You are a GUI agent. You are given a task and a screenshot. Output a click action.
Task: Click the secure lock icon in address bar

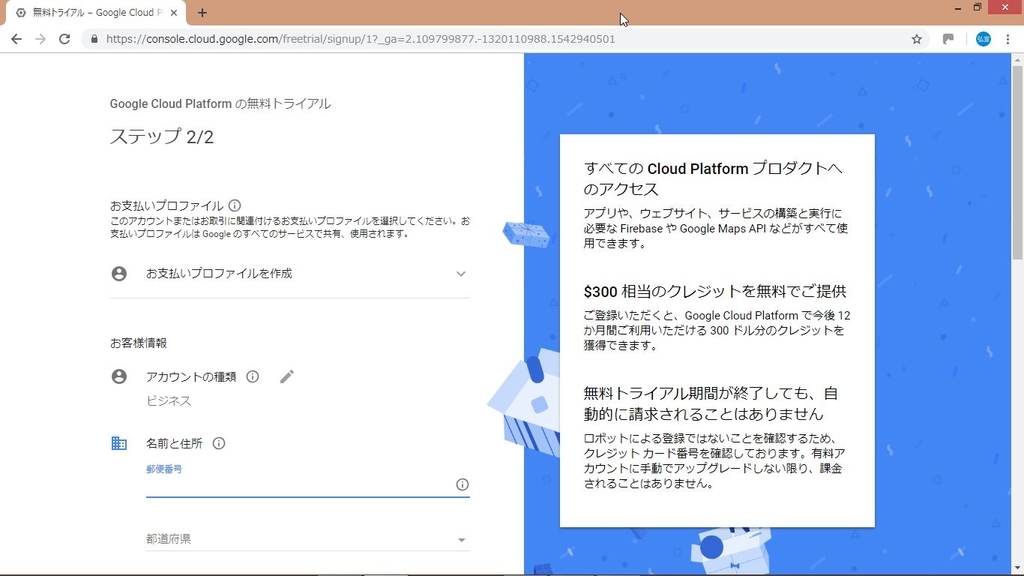tap(94, 39)
